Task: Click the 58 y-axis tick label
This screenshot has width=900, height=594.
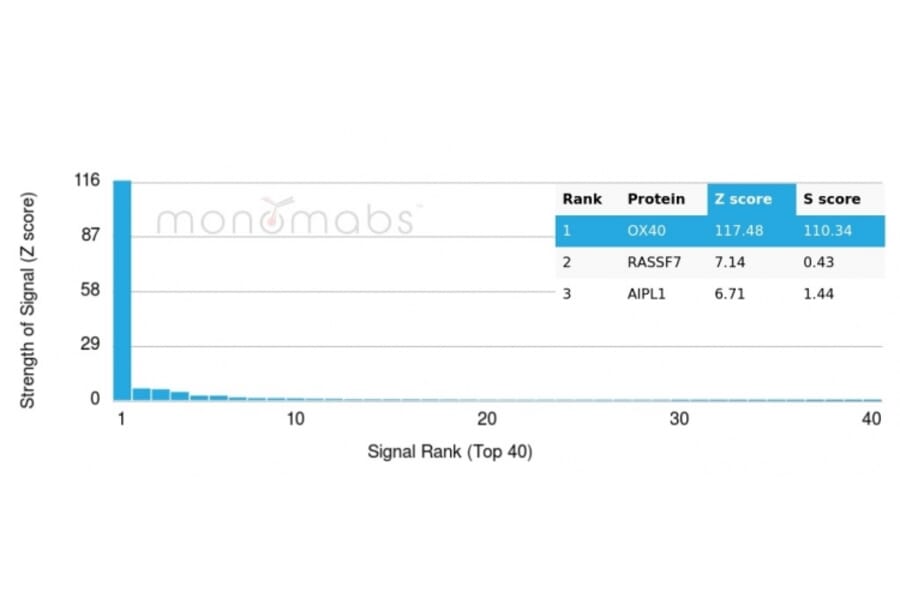Action: click(x=90, y=290)
